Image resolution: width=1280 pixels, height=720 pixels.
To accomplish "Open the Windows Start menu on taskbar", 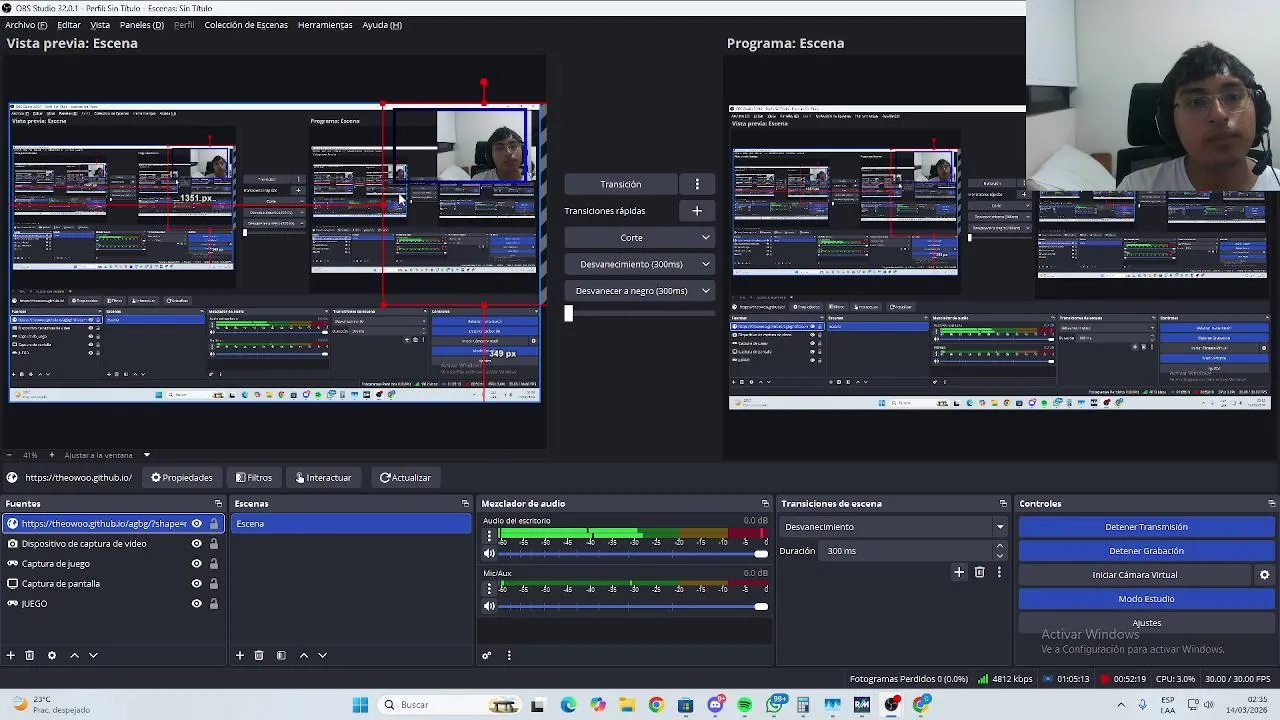I will tap(360, 705).
